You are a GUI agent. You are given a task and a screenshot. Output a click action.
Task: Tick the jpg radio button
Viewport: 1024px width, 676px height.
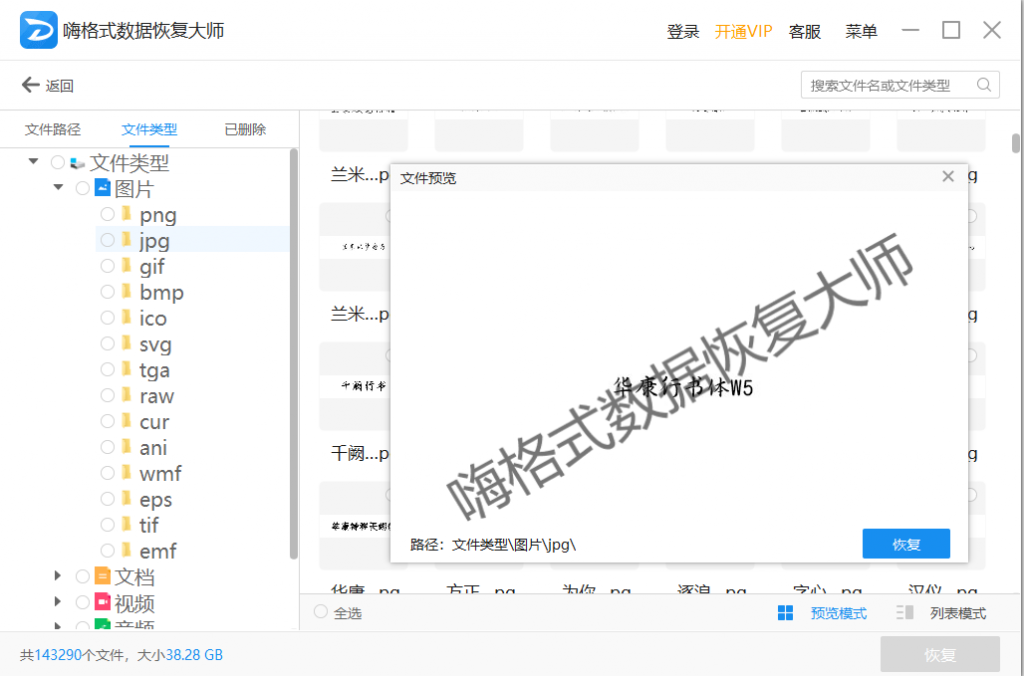[x=108, y=240]
